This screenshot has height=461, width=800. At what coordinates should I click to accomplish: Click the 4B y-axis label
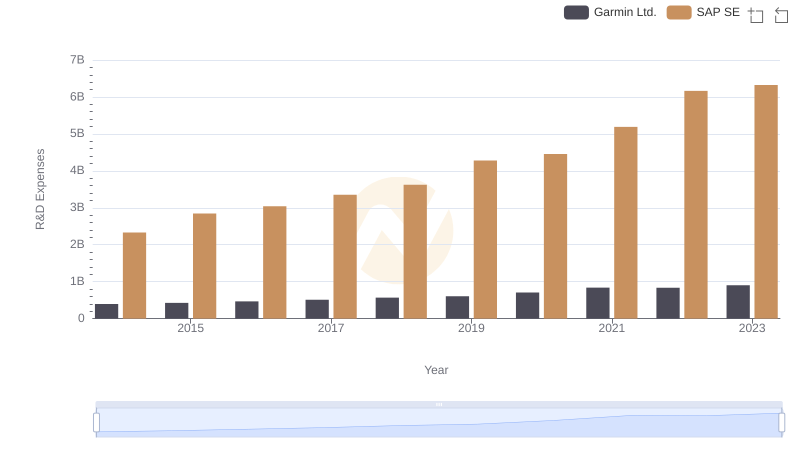point(77,170)
